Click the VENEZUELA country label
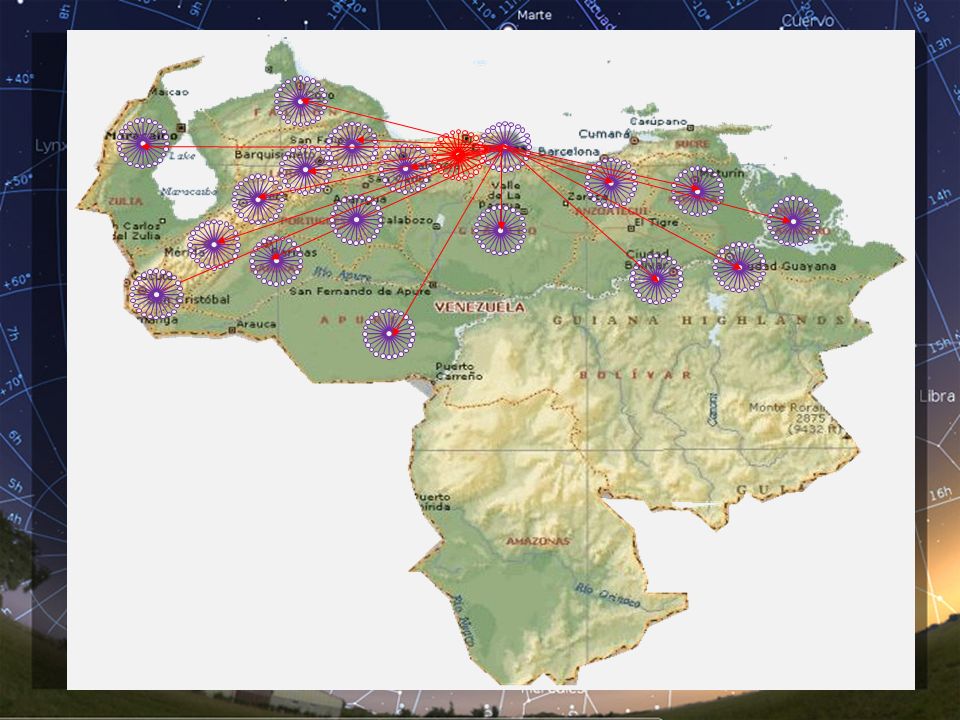960x720 pixels. click(479, 307)
